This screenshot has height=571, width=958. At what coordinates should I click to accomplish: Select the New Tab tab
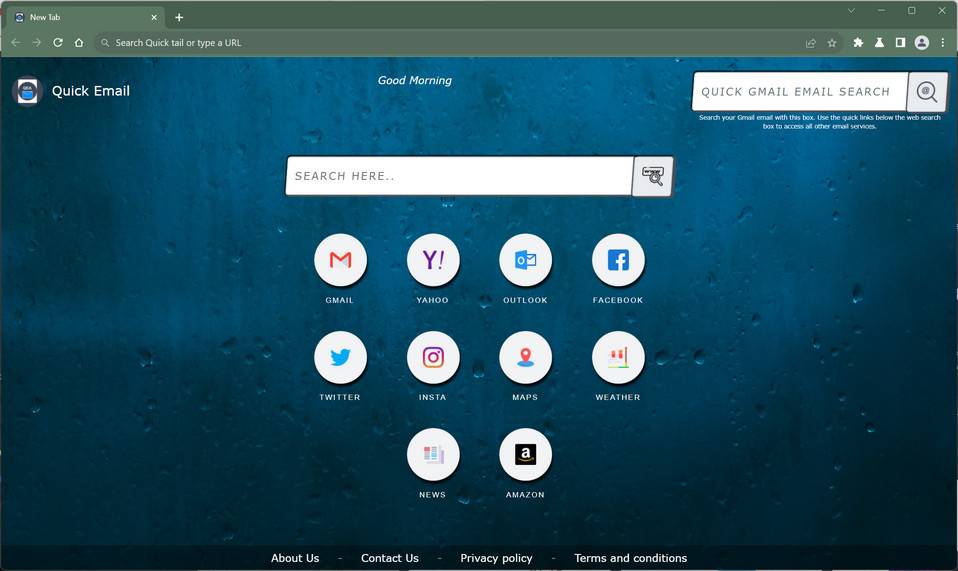point(86,17)
